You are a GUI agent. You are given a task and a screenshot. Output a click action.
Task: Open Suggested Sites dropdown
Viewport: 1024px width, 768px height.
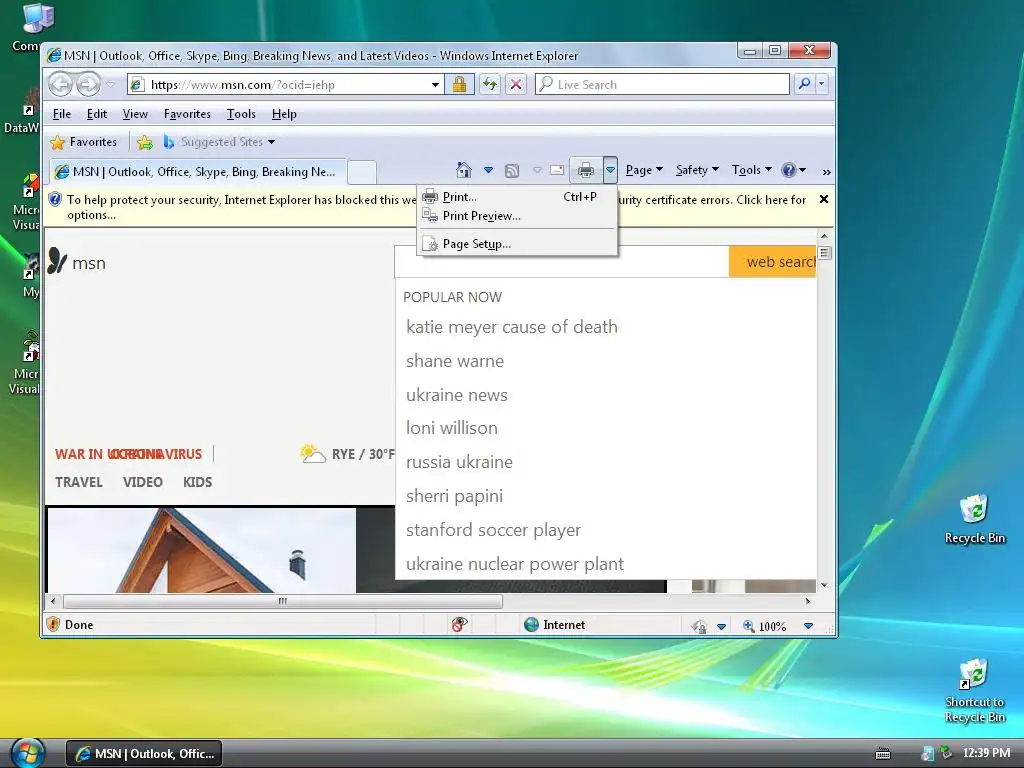click(x=219, y=142)
